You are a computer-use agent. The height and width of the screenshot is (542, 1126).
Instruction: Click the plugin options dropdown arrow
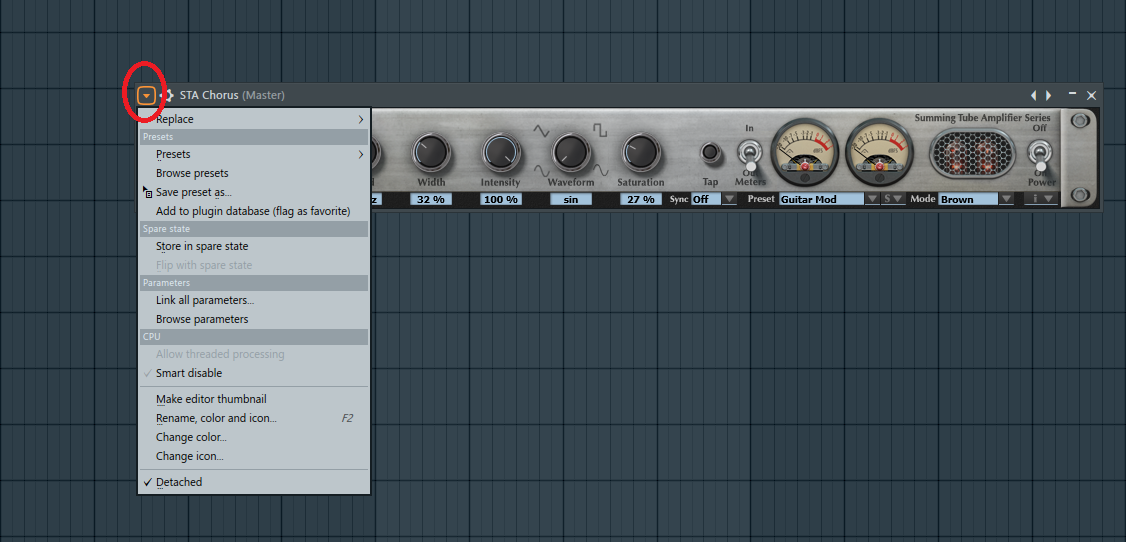(146, 95)
